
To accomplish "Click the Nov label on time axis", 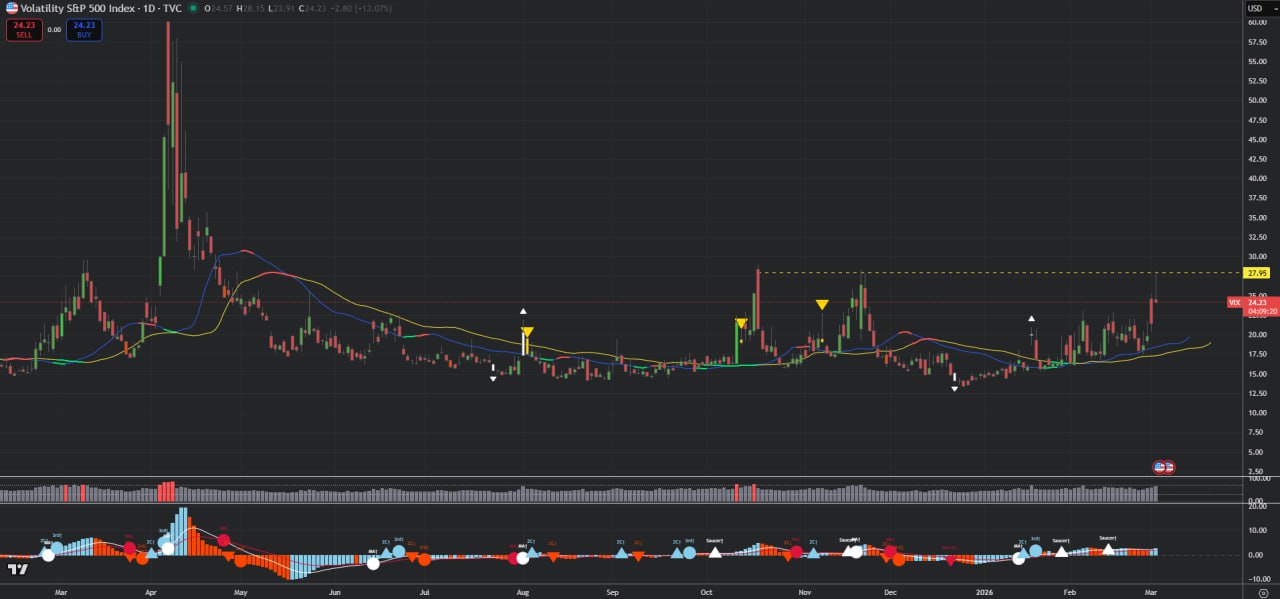I will [805, 593].
